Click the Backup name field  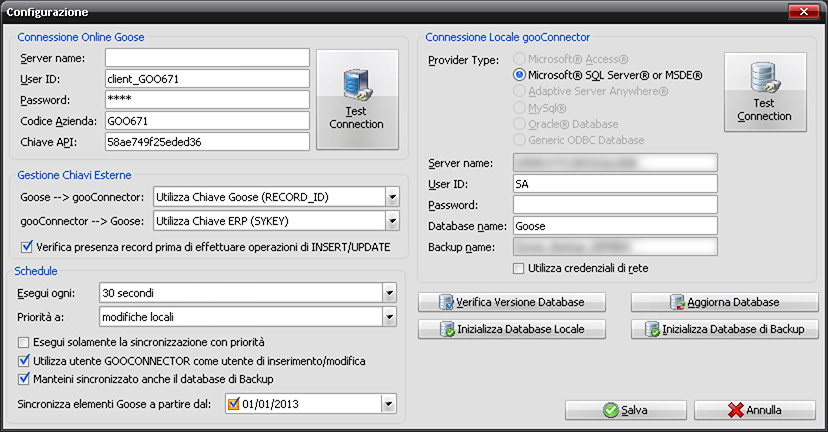coord(615,247)
